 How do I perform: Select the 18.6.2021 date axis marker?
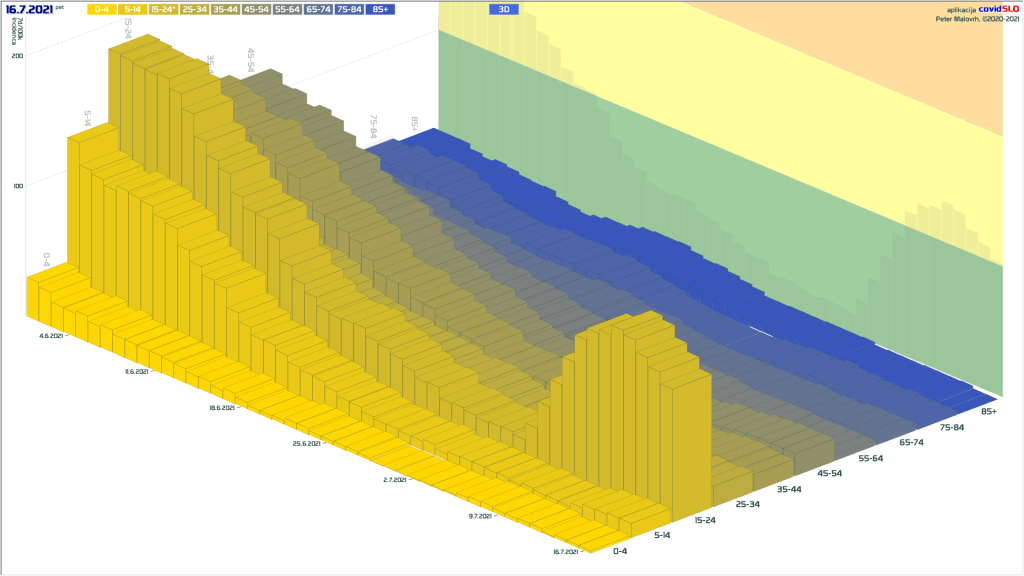223,408
